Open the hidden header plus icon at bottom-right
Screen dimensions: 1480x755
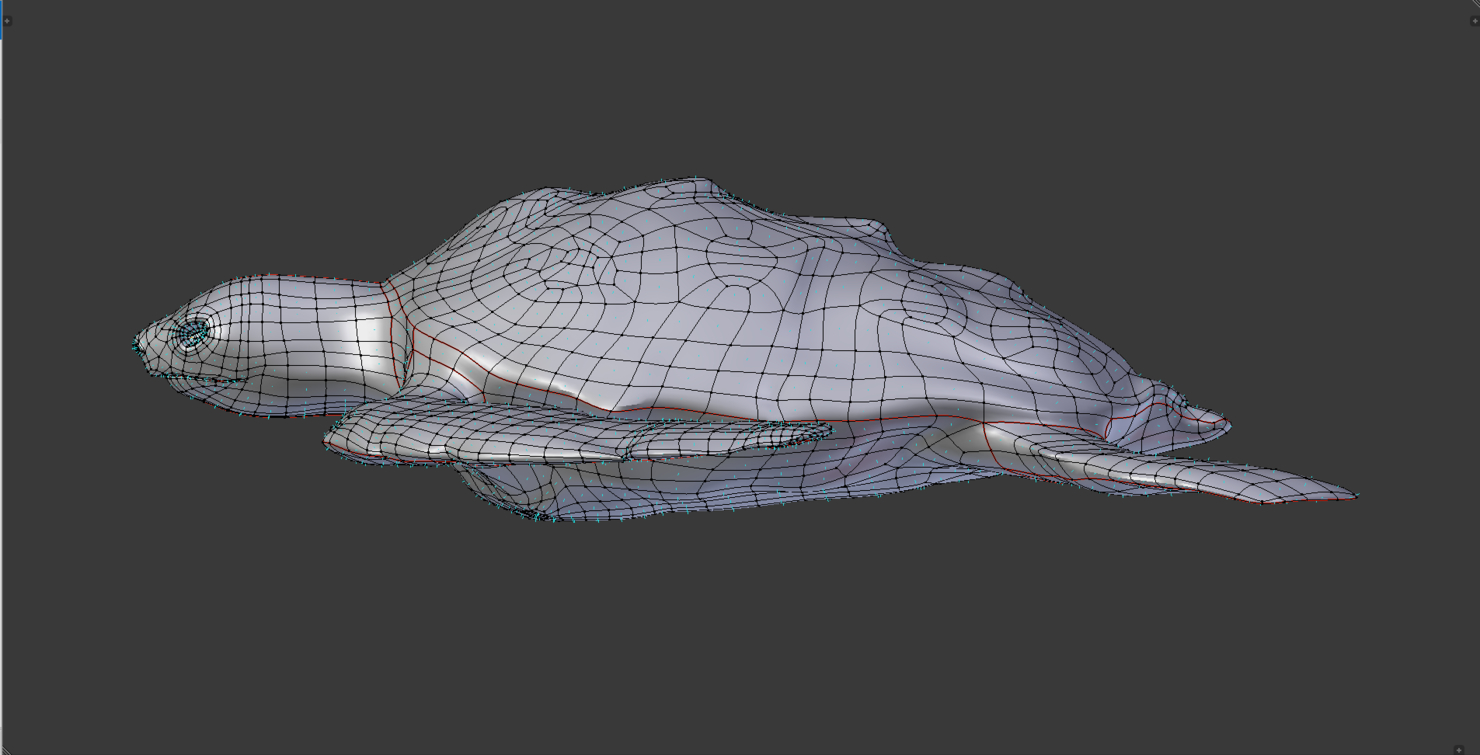(1458, 750)
